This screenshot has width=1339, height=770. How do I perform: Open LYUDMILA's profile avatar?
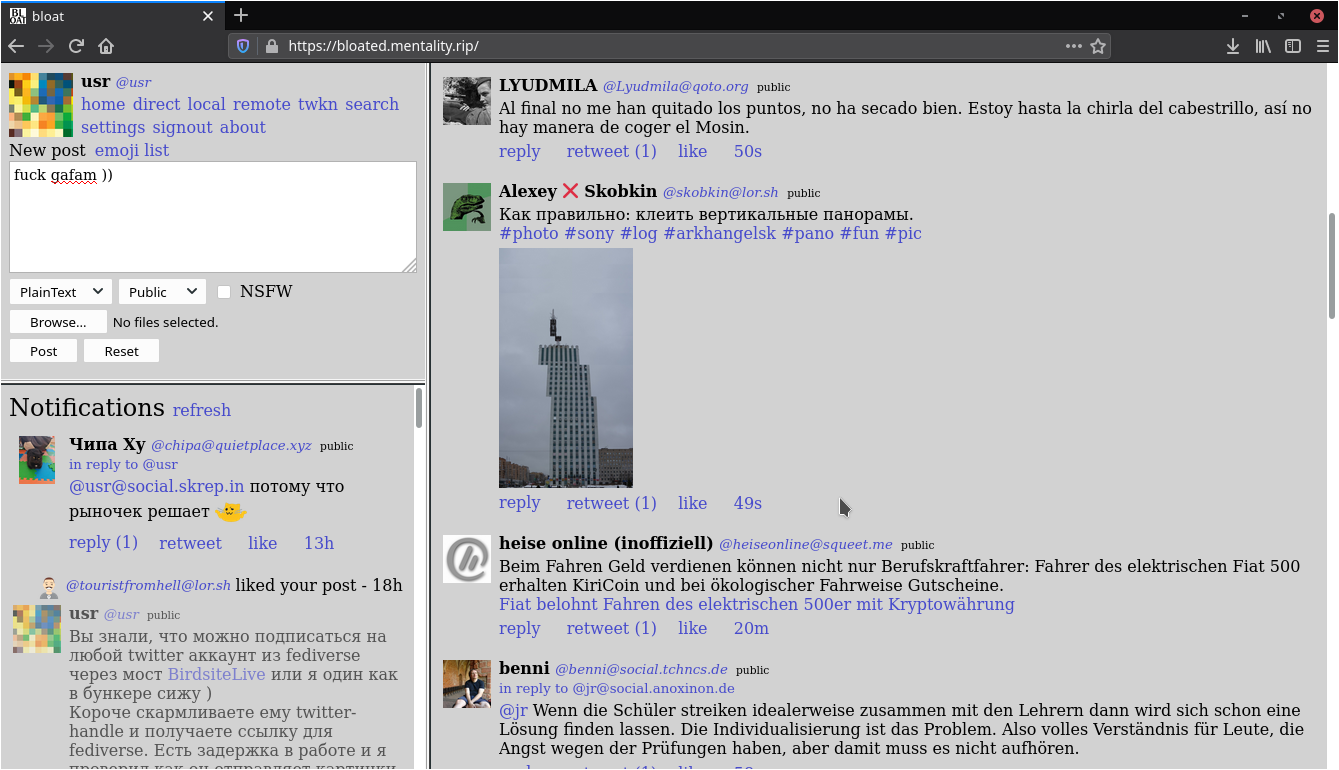click(x=467, y=100)
